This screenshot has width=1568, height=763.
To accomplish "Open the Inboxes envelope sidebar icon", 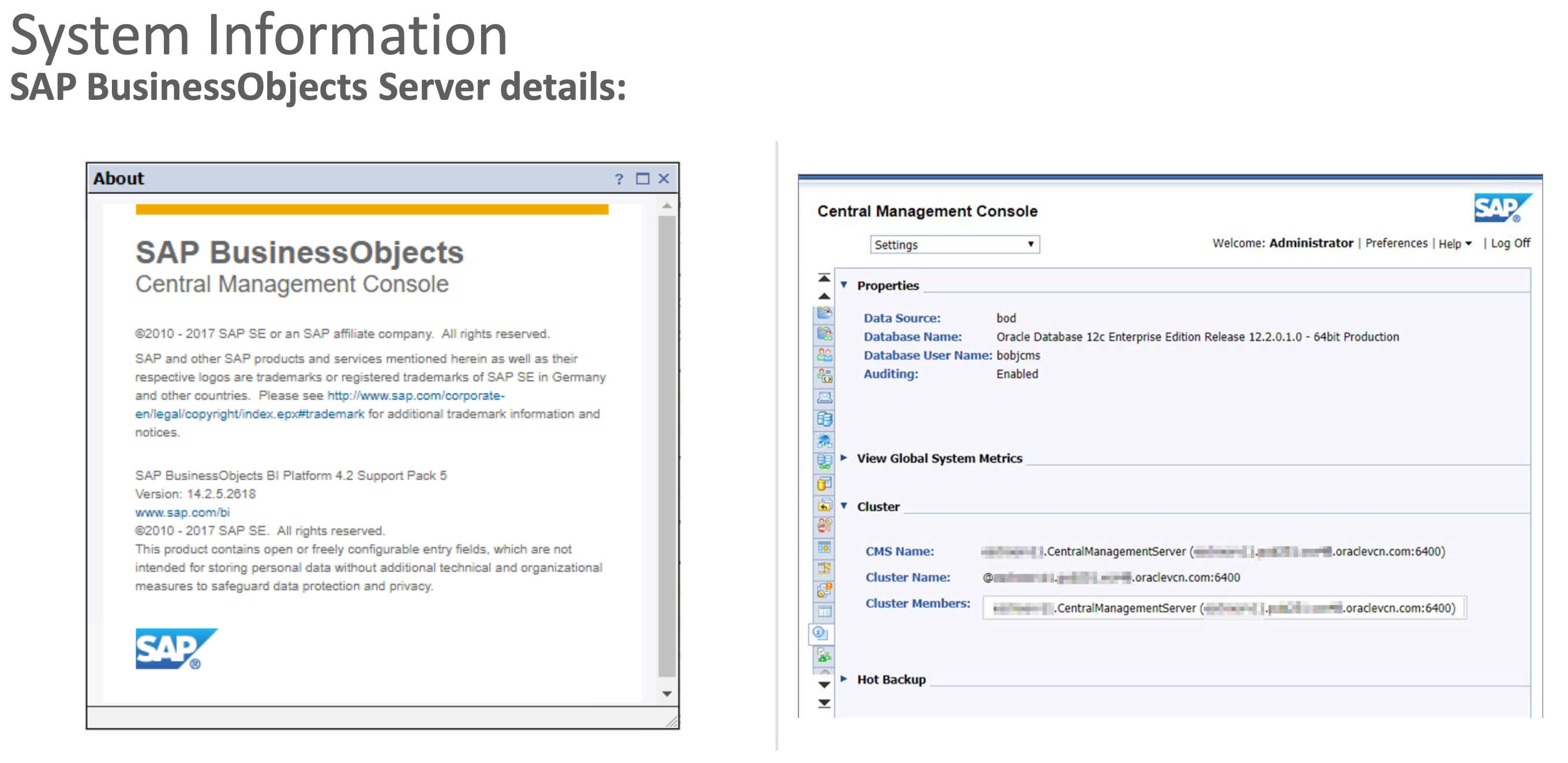I will (824, 398).
